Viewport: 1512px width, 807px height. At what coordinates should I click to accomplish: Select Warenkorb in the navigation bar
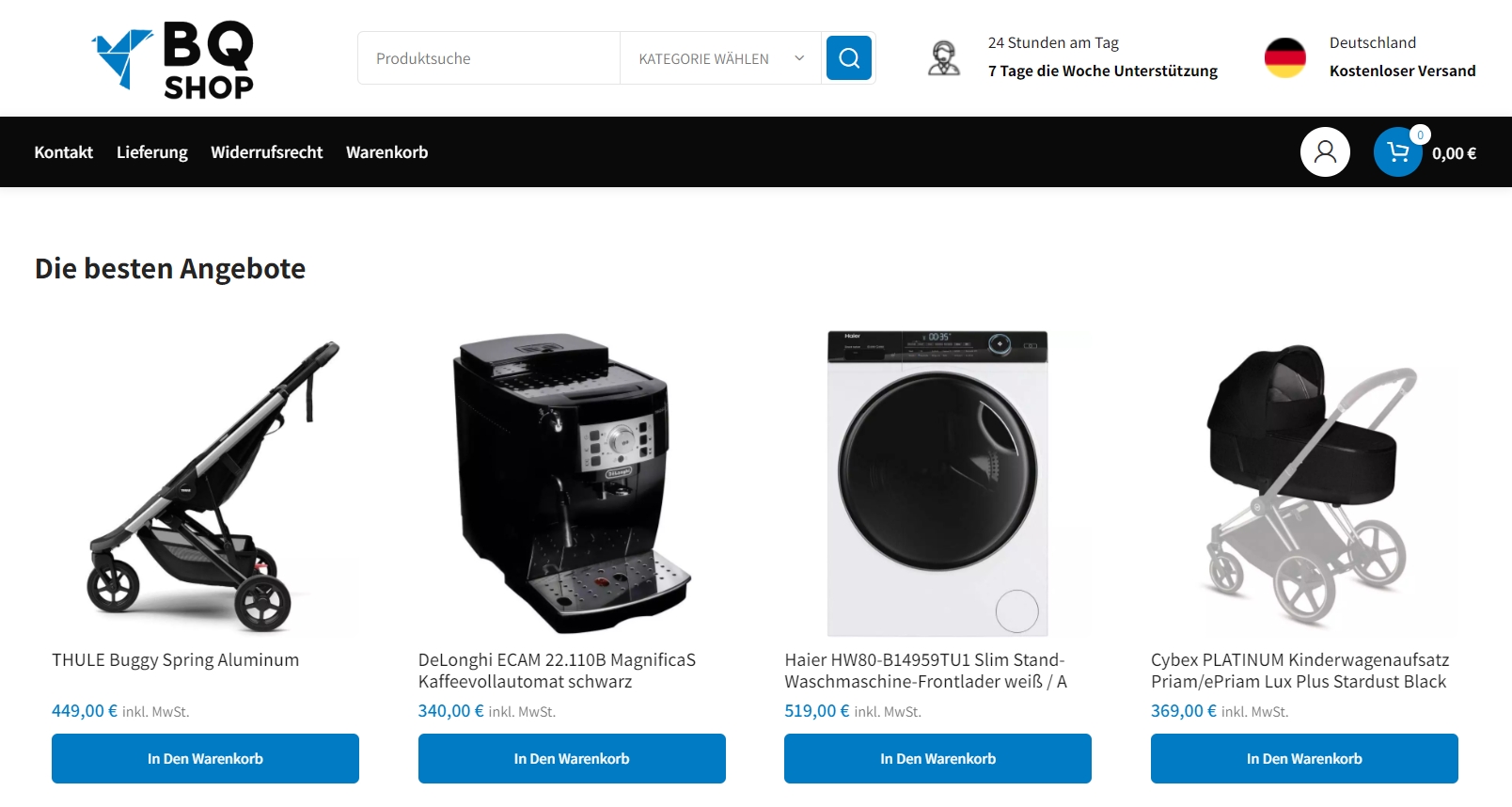(x=387, y=152)
